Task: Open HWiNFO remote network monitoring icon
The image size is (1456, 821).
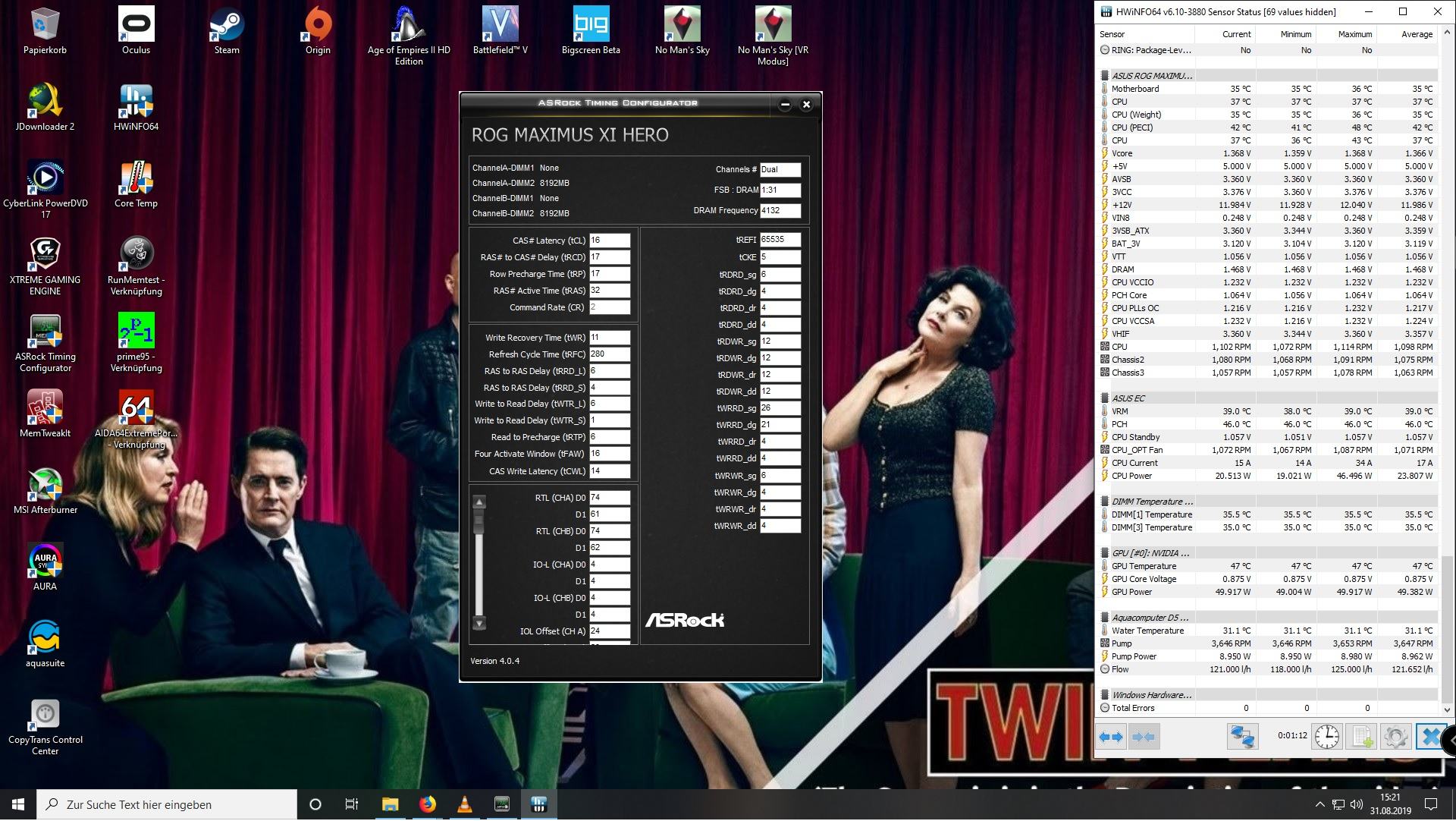Action: click(1242, 737)
